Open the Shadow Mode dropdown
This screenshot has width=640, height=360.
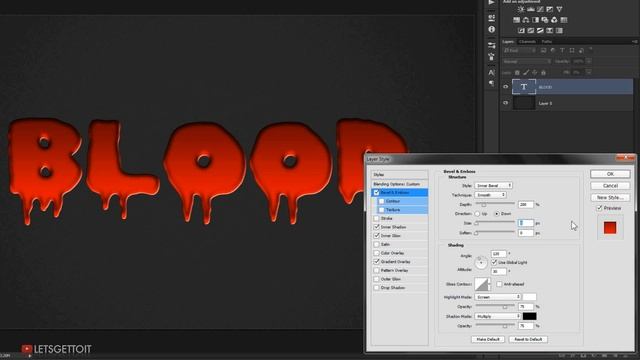pyautogui.click(x=498, y=316)
